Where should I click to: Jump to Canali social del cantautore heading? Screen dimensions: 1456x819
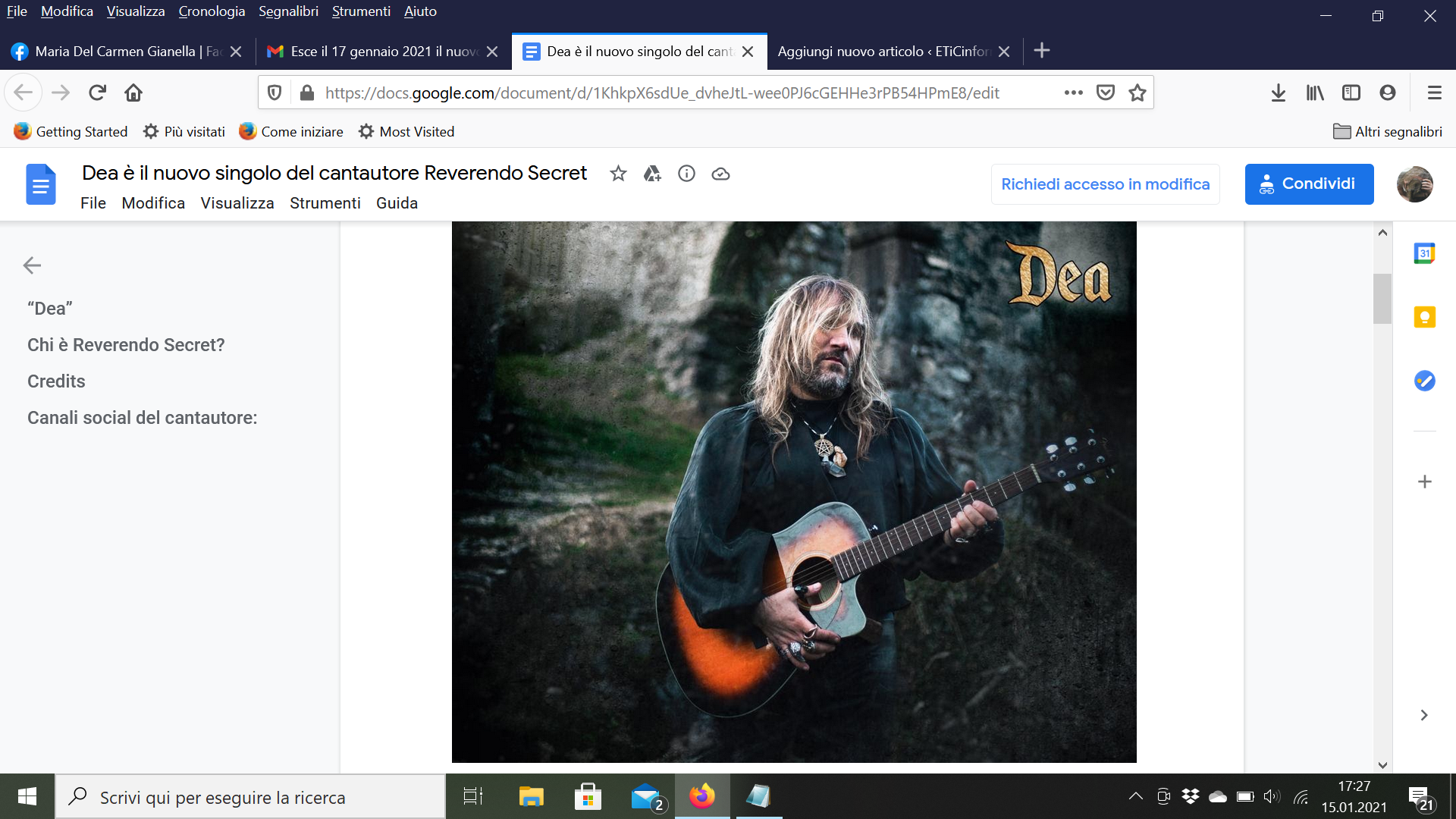(143, 418)
